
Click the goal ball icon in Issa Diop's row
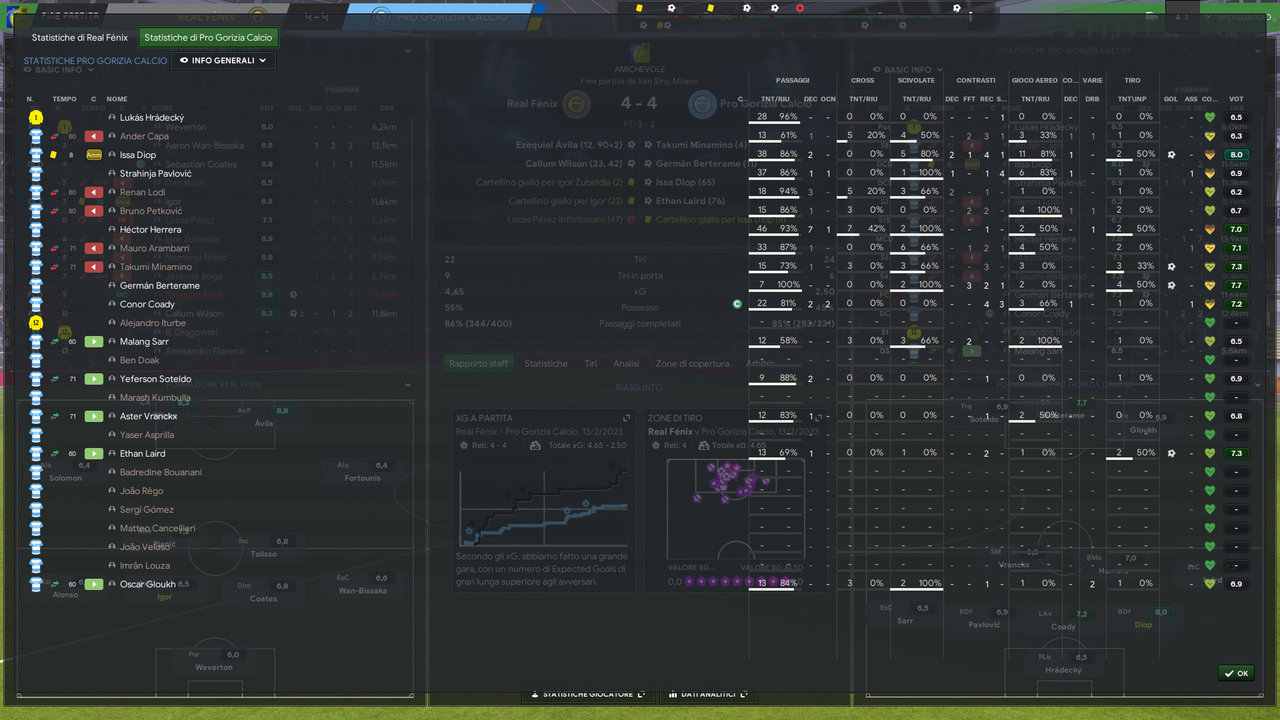1171,155
